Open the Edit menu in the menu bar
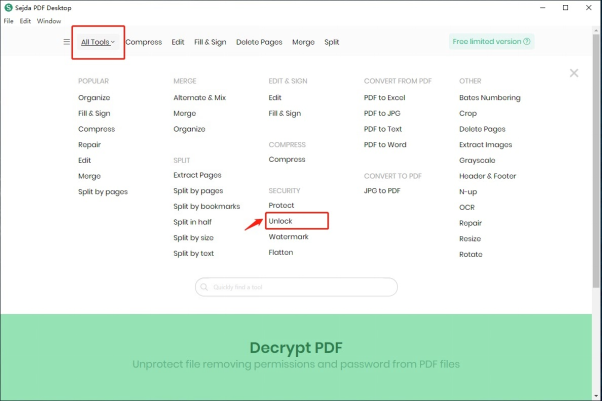The width and height of the screenshot is (602, 401). [25, 21]
